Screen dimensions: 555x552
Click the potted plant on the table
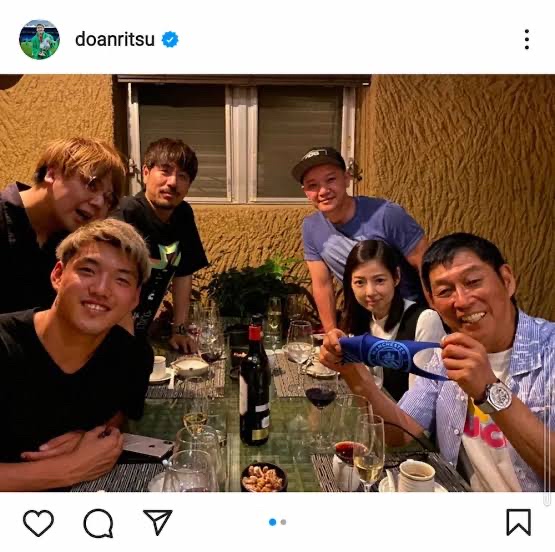[x=257, y=287]
